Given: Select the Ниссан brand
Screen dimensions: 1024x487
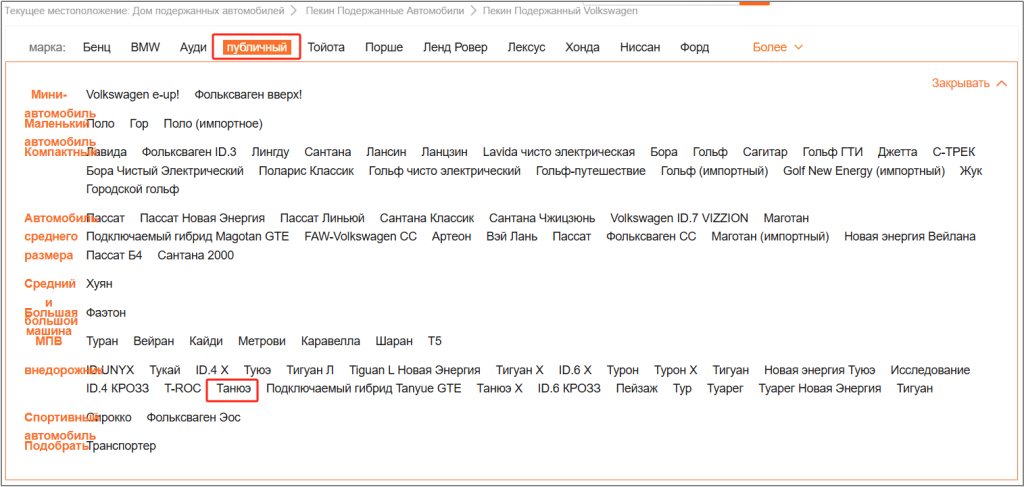Looking at the screenshot, I should [x=640, y=47].
